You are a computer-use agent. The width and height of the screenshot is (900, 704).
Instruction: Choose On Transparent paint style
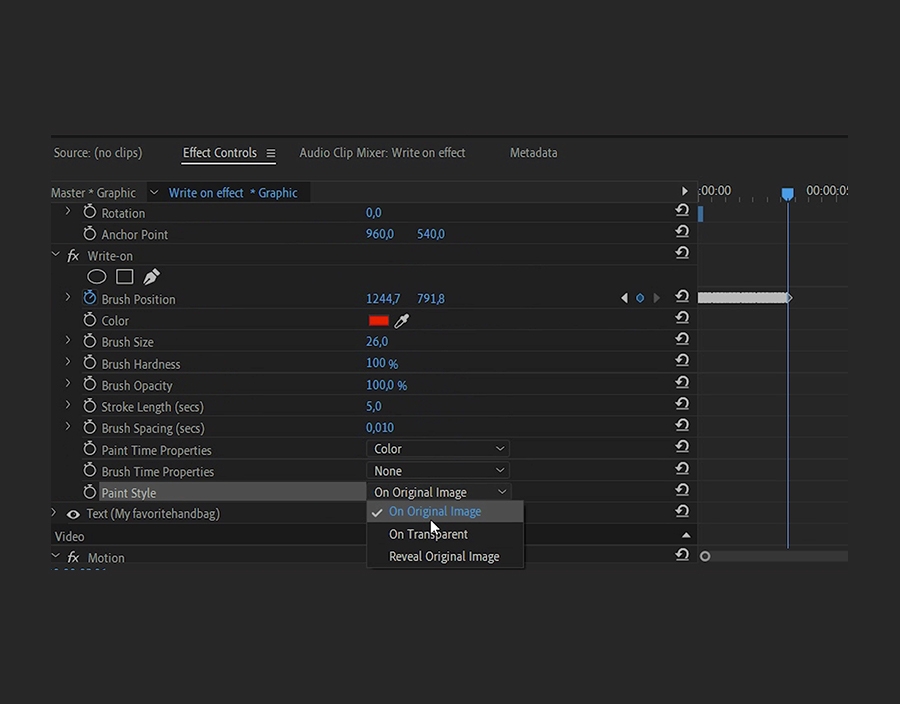[428, 534]
